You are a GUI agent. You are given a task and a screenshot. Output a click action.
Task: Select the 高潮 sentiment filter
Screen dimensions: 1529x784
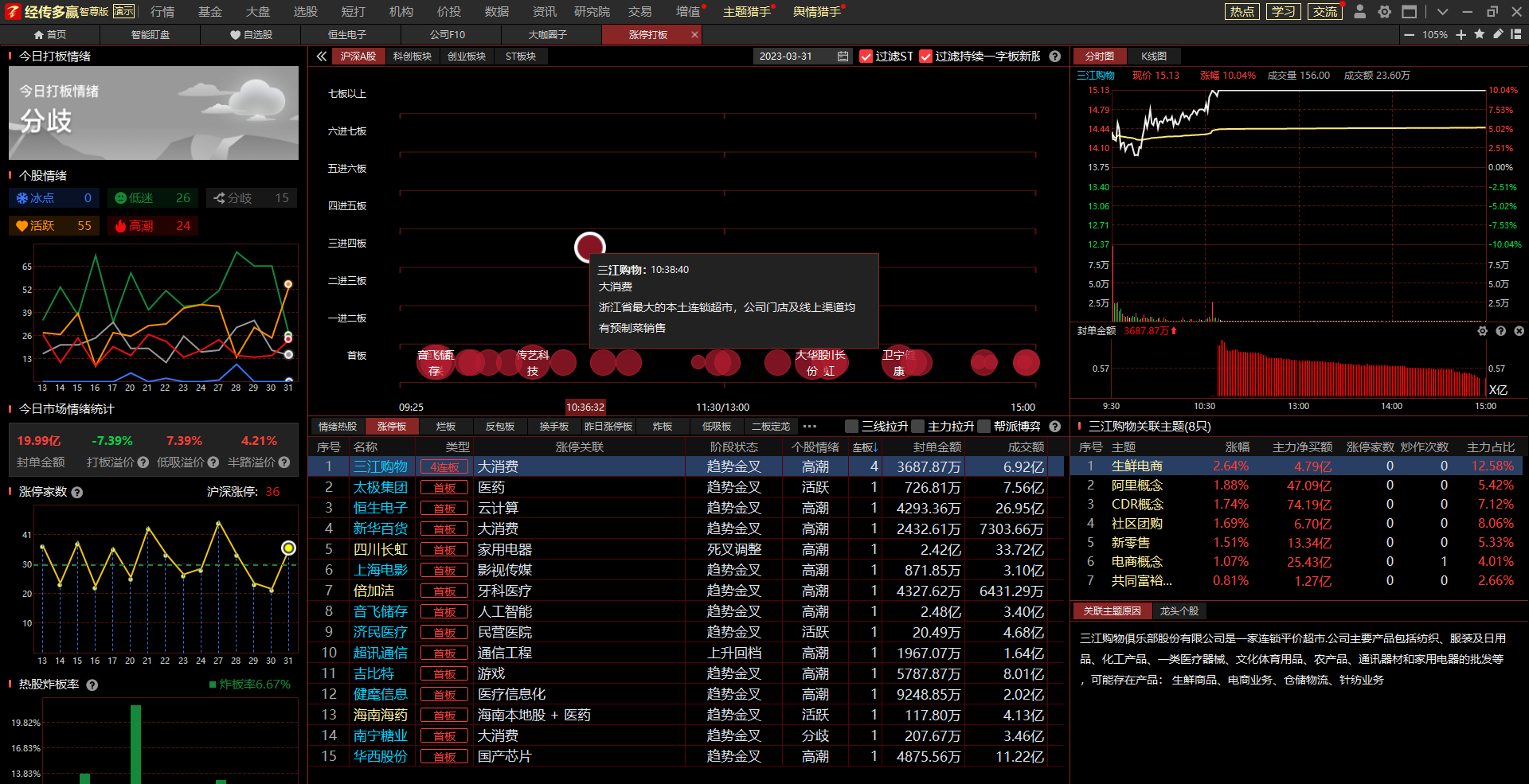pyautogui.click(x=153, y=225)
